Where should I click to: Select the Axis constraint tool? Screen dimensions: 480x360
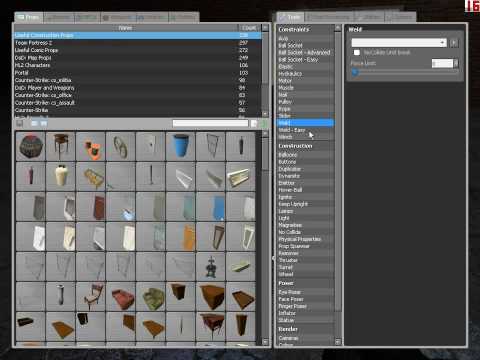click(x=305, y=38)
